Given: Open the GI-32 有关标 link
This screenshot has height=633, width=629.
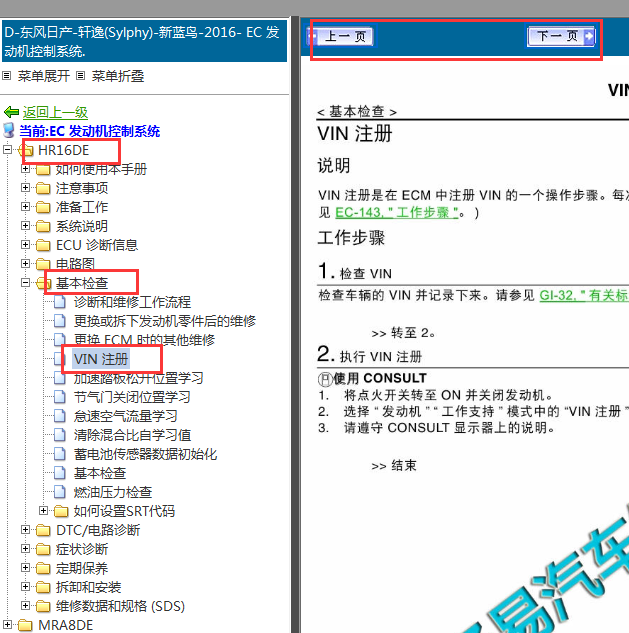Looking at the screenshot, I should pyautogui.click(x=584, y=296).
